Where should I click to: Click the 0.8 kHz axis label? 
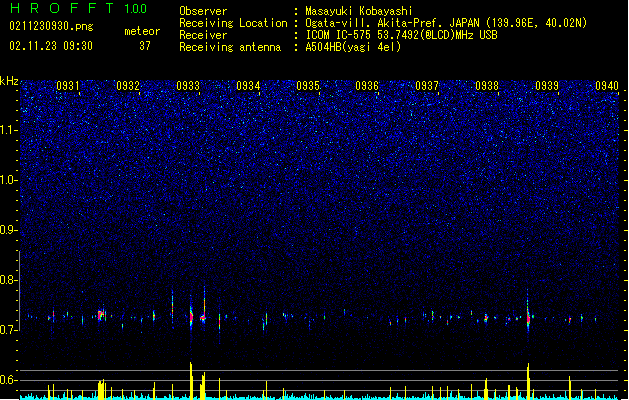[x=9, y=280]
